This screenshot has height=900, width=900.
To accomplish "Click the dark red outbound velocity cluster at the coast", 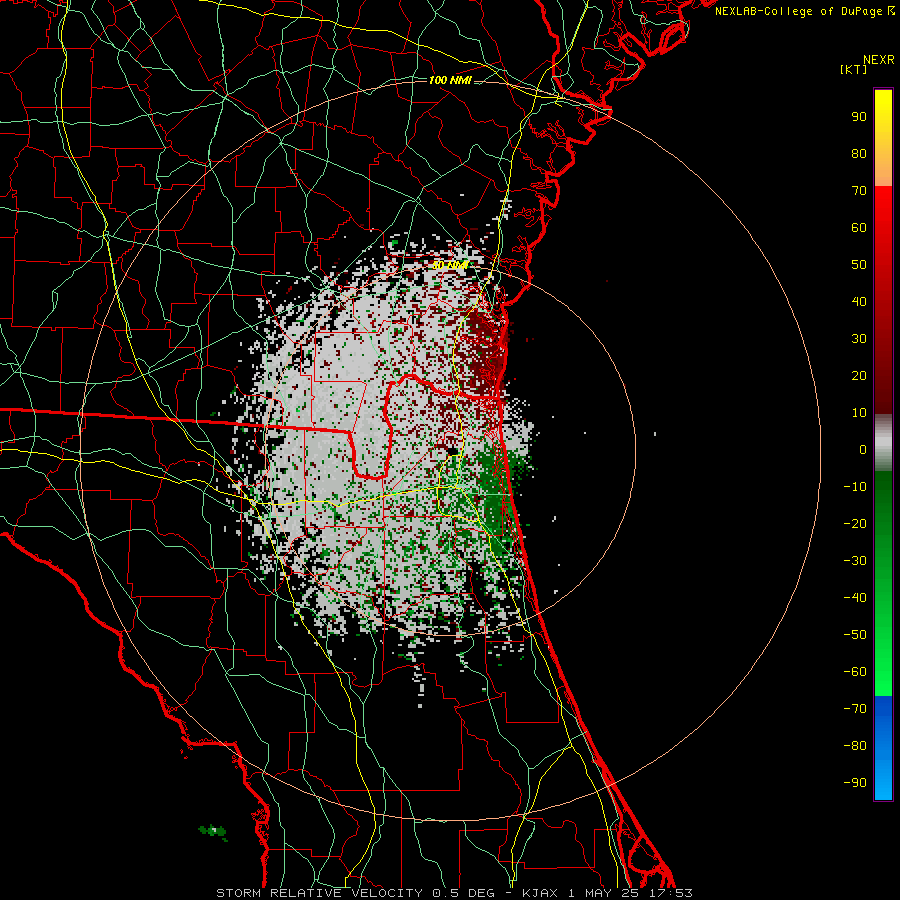I will (486, 350).
